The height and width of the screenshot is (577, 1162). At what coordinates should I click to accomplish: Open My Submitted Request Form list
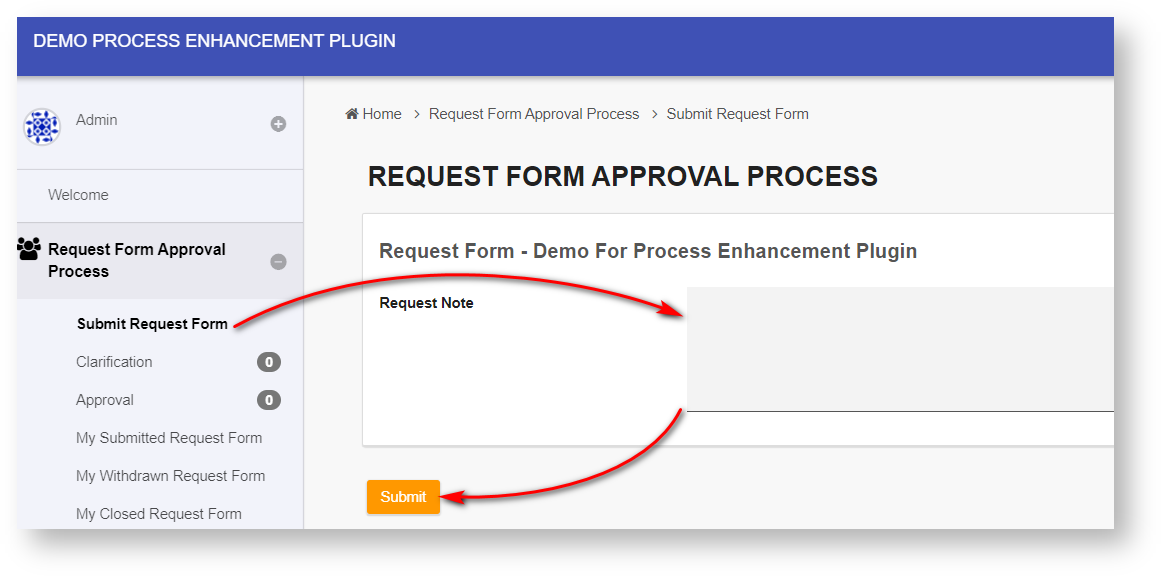tap(169, 438)
